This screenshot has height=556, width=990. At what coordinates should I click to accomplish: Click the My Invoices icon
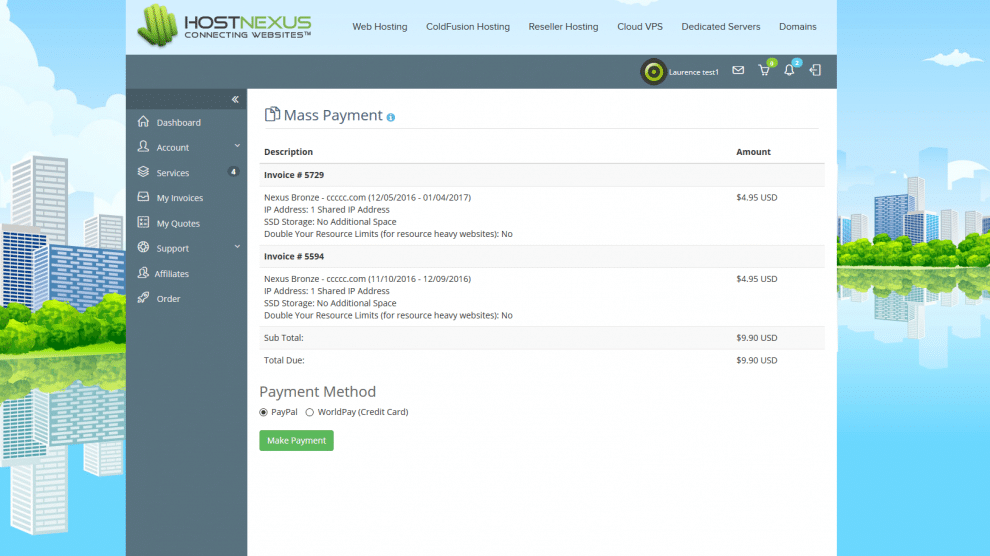point(143,197)
